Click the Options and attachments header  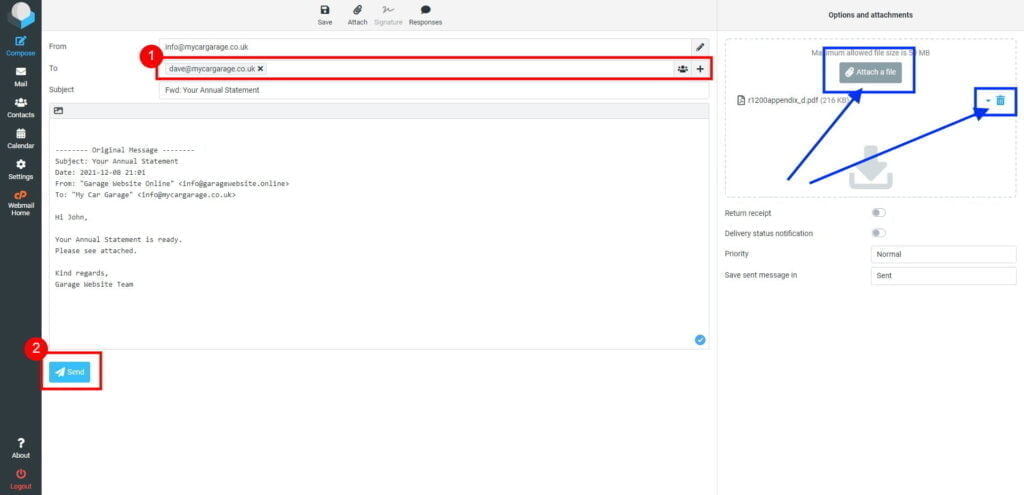pos(871,15)
